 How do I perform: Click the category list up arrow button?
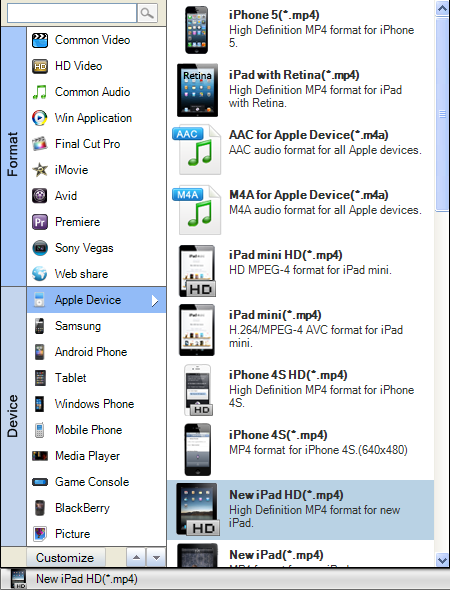point(136,557)
